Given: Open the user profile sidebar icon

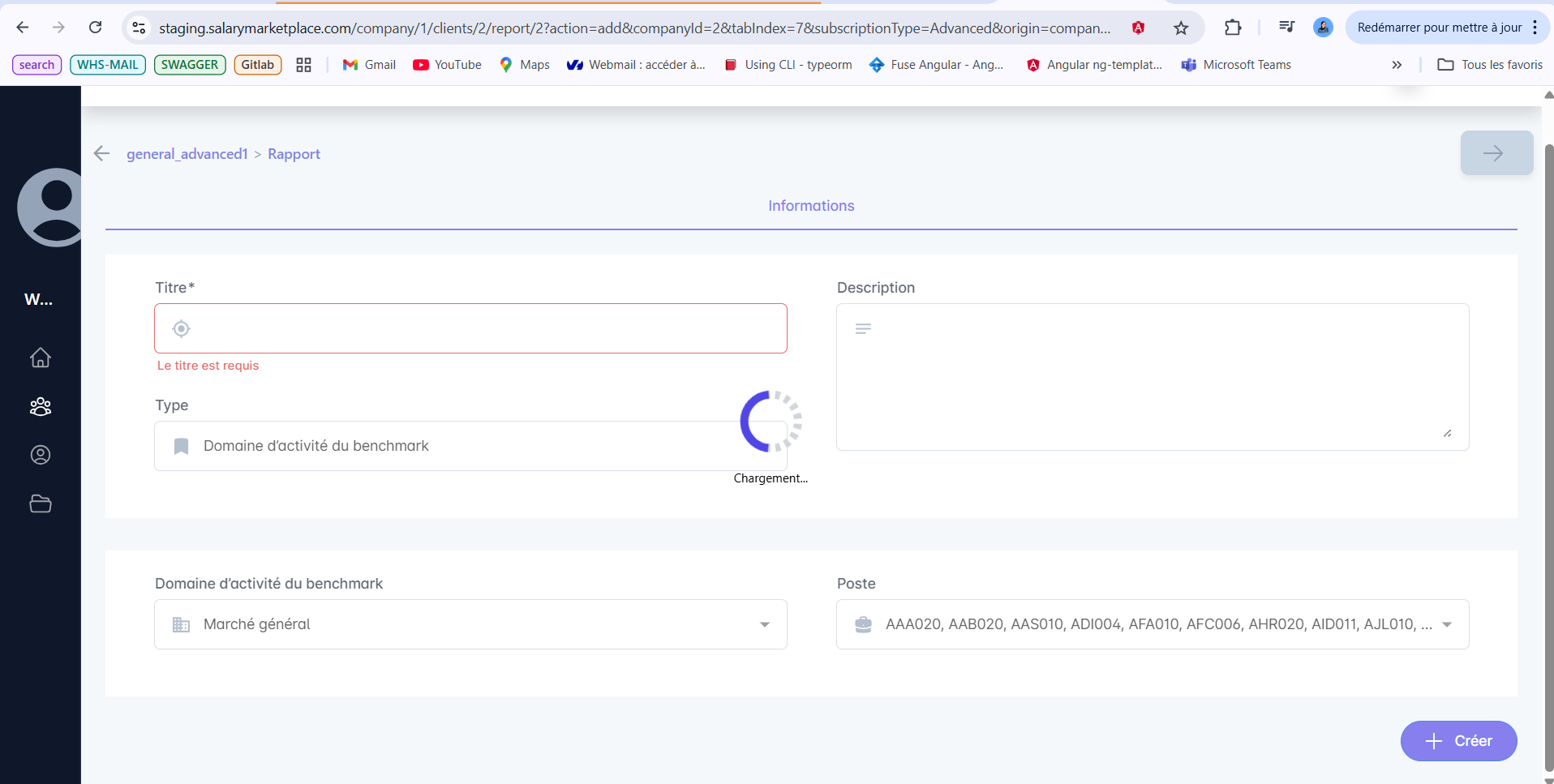Looking at the screenshot, I should point(41,455).
